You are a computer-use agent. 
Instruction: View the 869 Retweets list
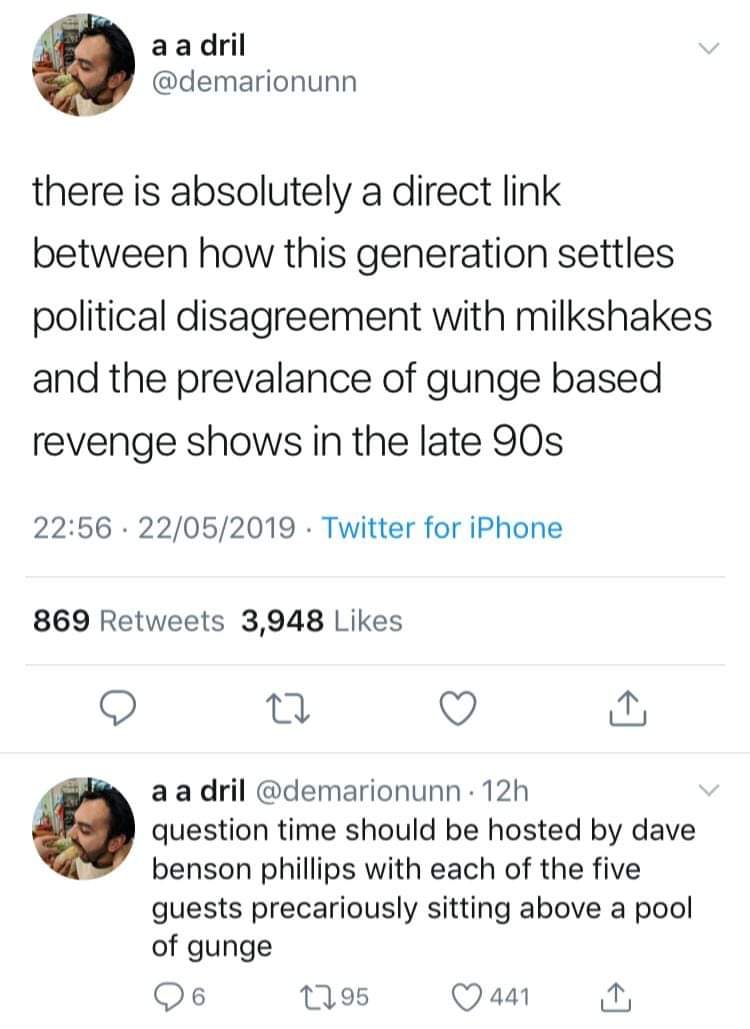129,621
